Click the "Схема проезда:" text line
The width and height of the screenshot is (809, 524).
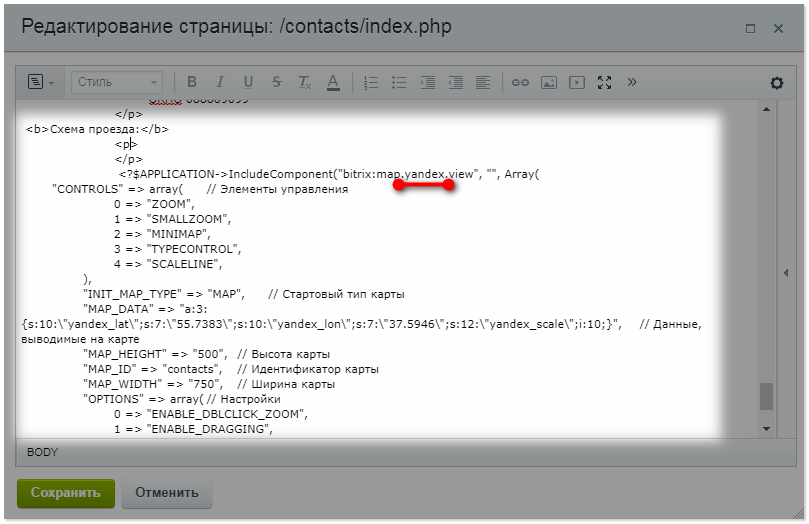tap(98, 129)
